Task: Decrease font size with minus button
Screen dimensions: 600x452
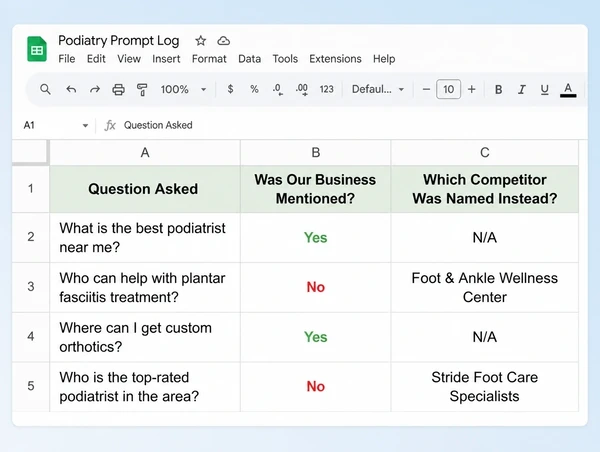Action: (426, 89)
